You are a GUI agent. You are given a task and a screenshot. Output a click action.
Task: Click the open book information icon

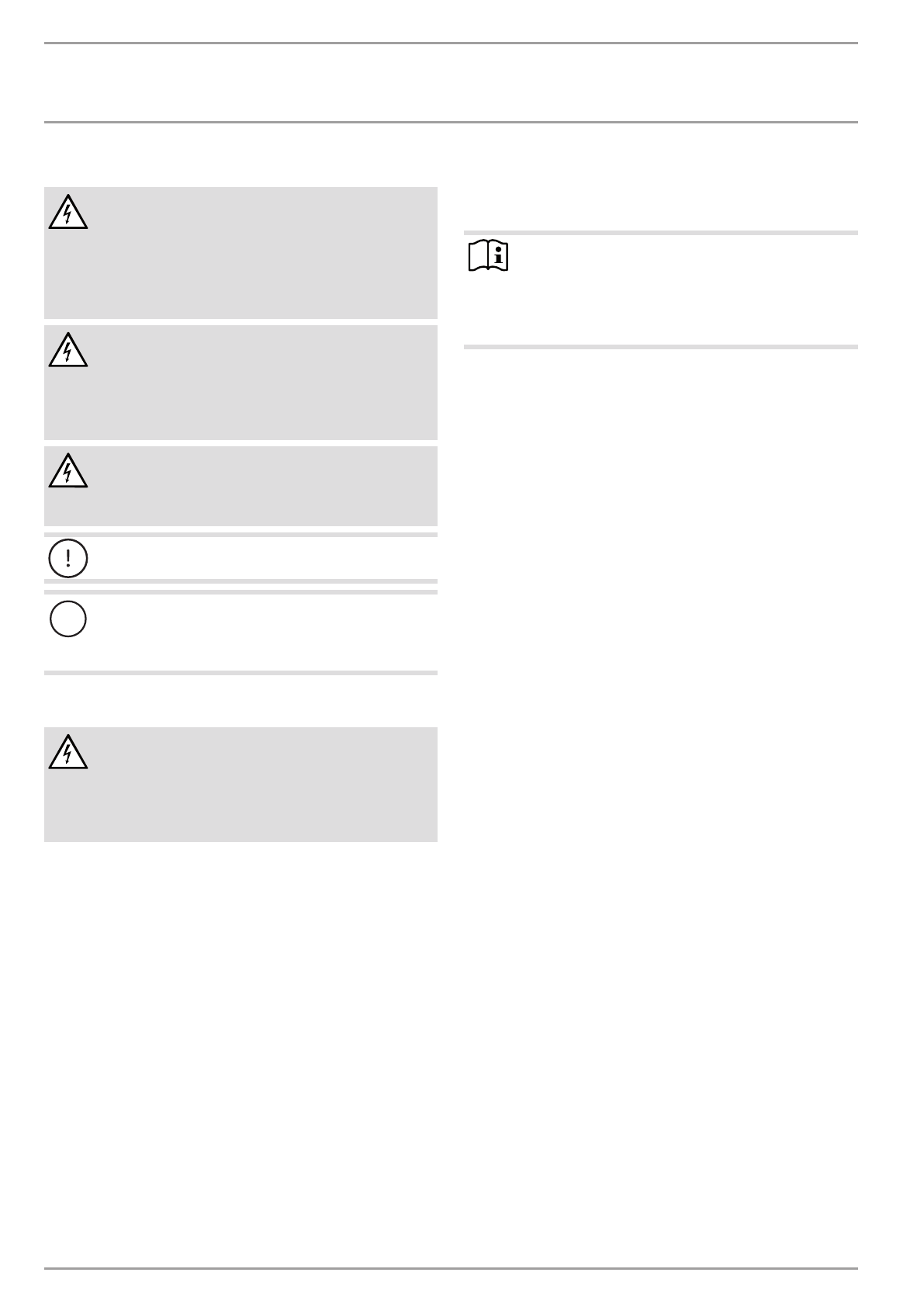pos(488,255)
